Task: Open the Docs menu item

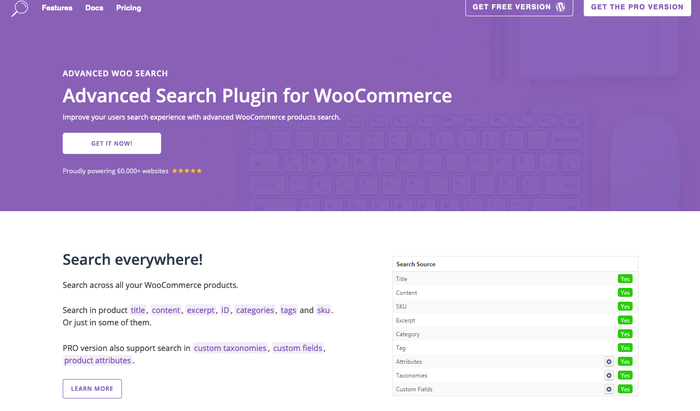Action: 94,8
